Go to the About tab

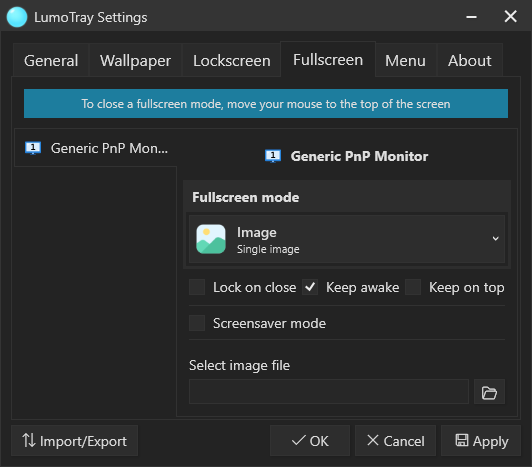coord(470,61)
